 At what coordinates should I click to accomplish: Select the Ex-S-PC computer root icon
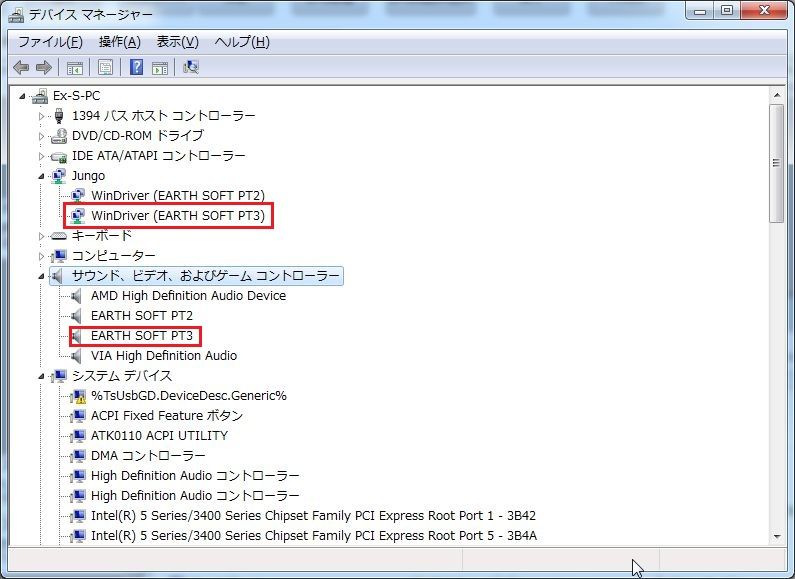click(x=40, y=96)
